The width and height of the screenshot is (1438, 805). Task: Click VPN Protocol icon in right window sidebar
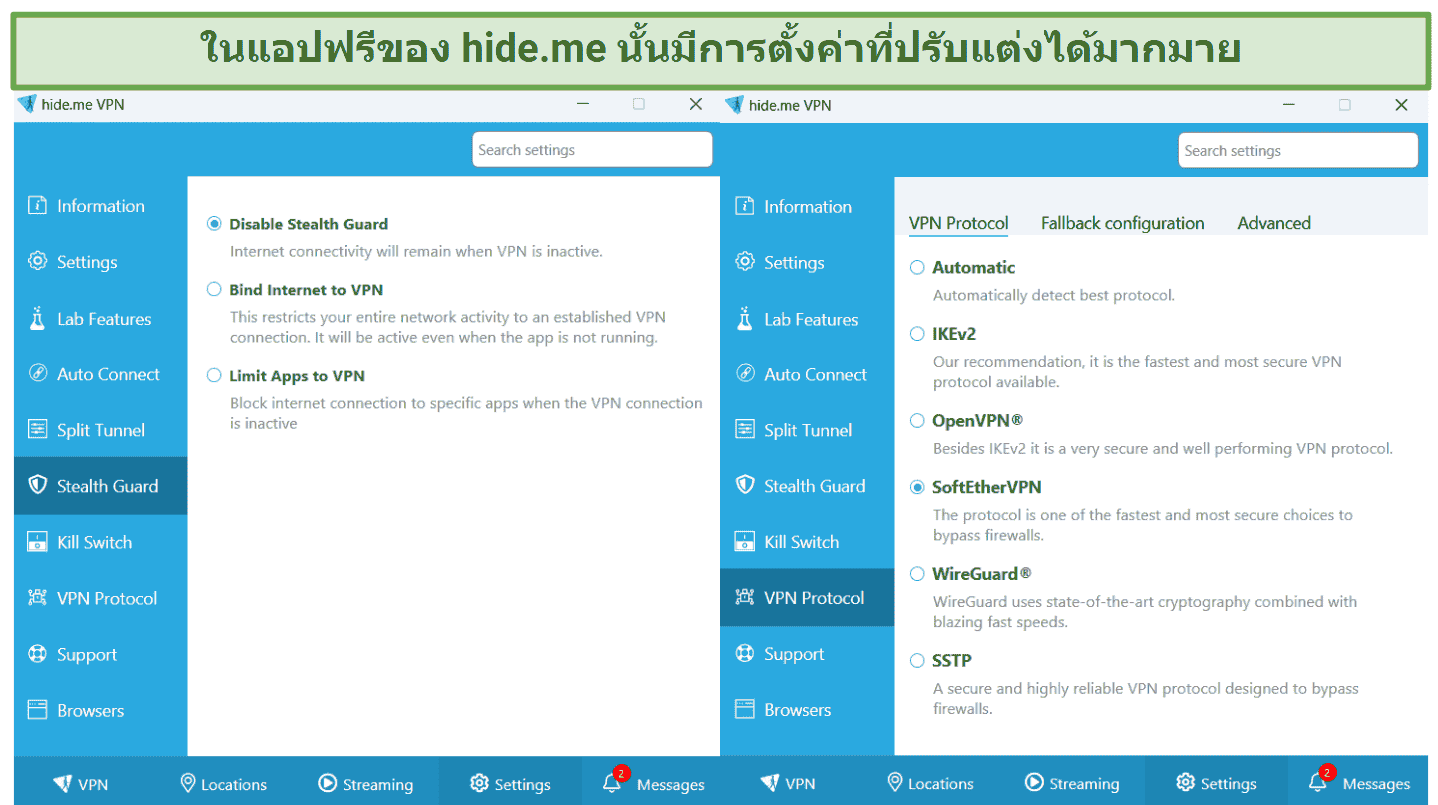(745, 598)
